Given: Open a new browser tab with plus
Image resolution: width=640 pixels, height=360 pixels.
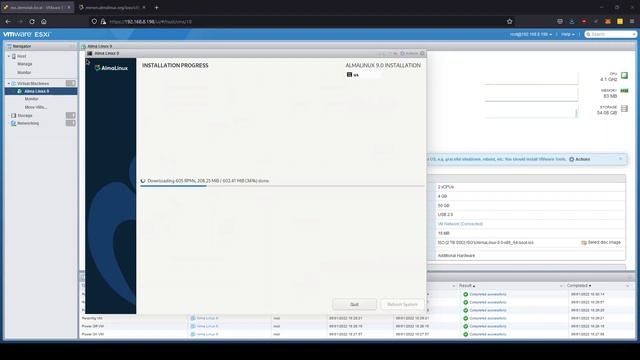Looking at the screenshot, I should click(156, 7).
